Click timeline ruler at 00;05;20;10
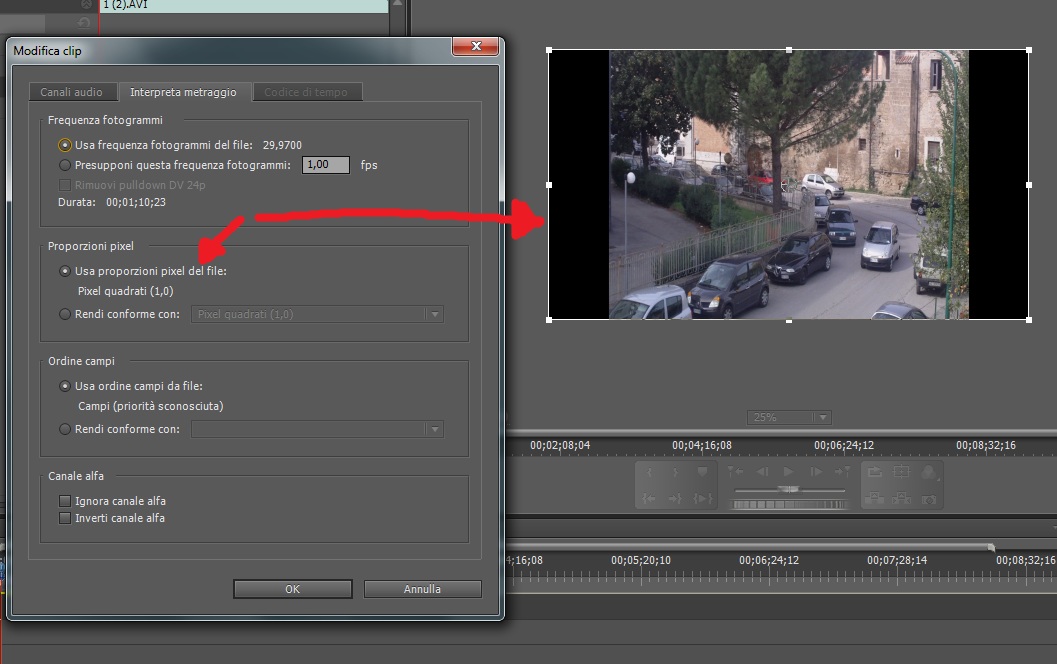Image resolution: width=1057 pixels, height=664 pixels. (641, 560)
